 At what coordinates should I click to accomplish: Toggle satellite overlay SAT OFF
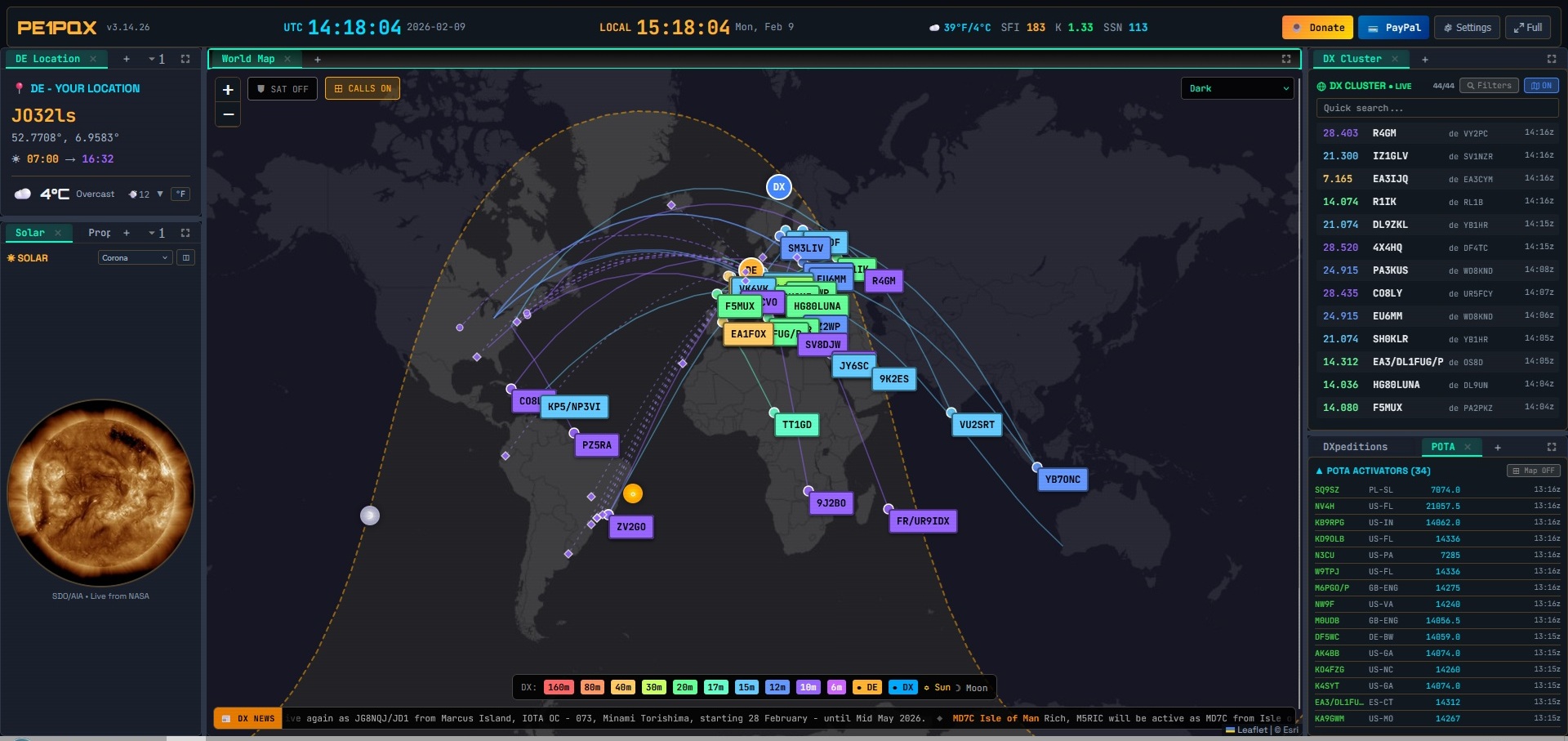pyautogui.click(x=283, y=89)
